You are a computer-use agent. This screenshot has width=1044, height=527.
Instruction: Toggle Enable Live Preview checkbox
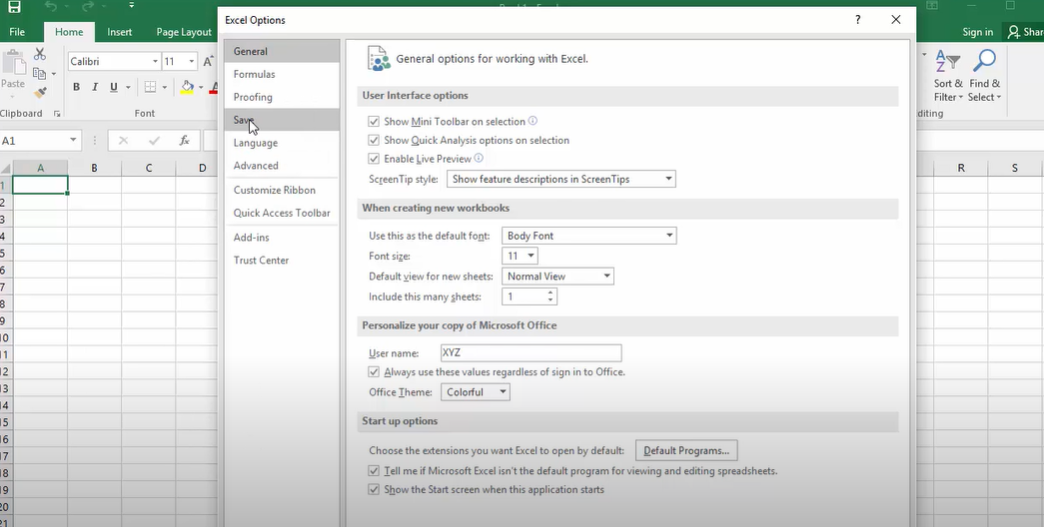[x=374, y=159]
